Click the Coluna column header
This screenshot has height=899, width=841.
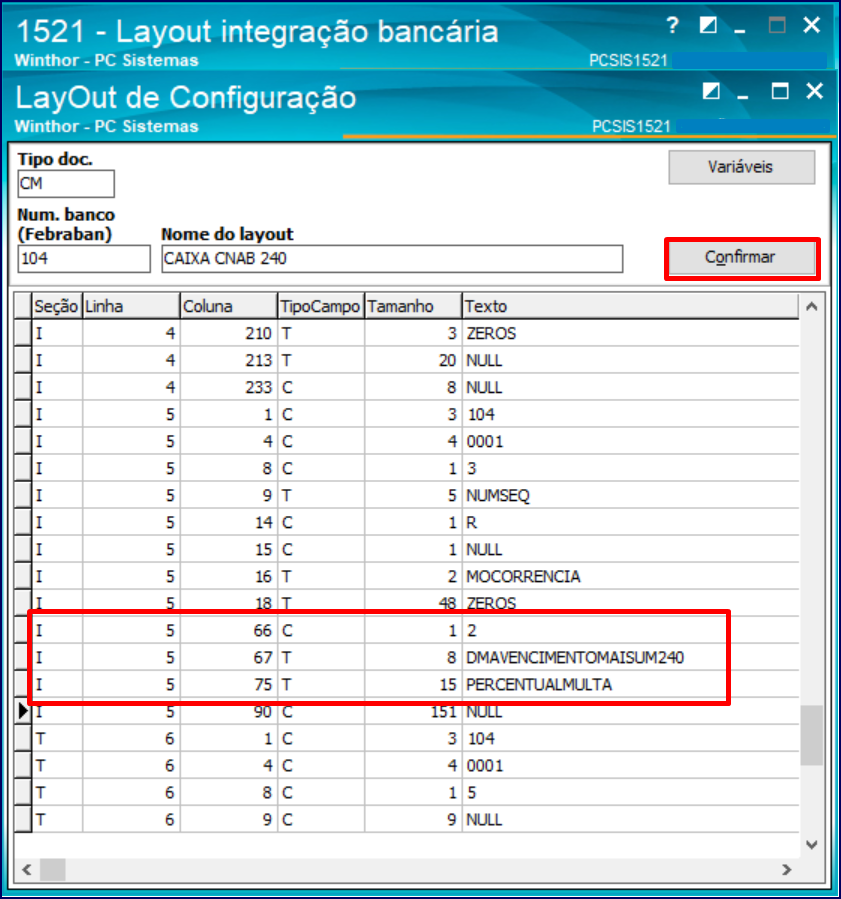tap(229, 306)
